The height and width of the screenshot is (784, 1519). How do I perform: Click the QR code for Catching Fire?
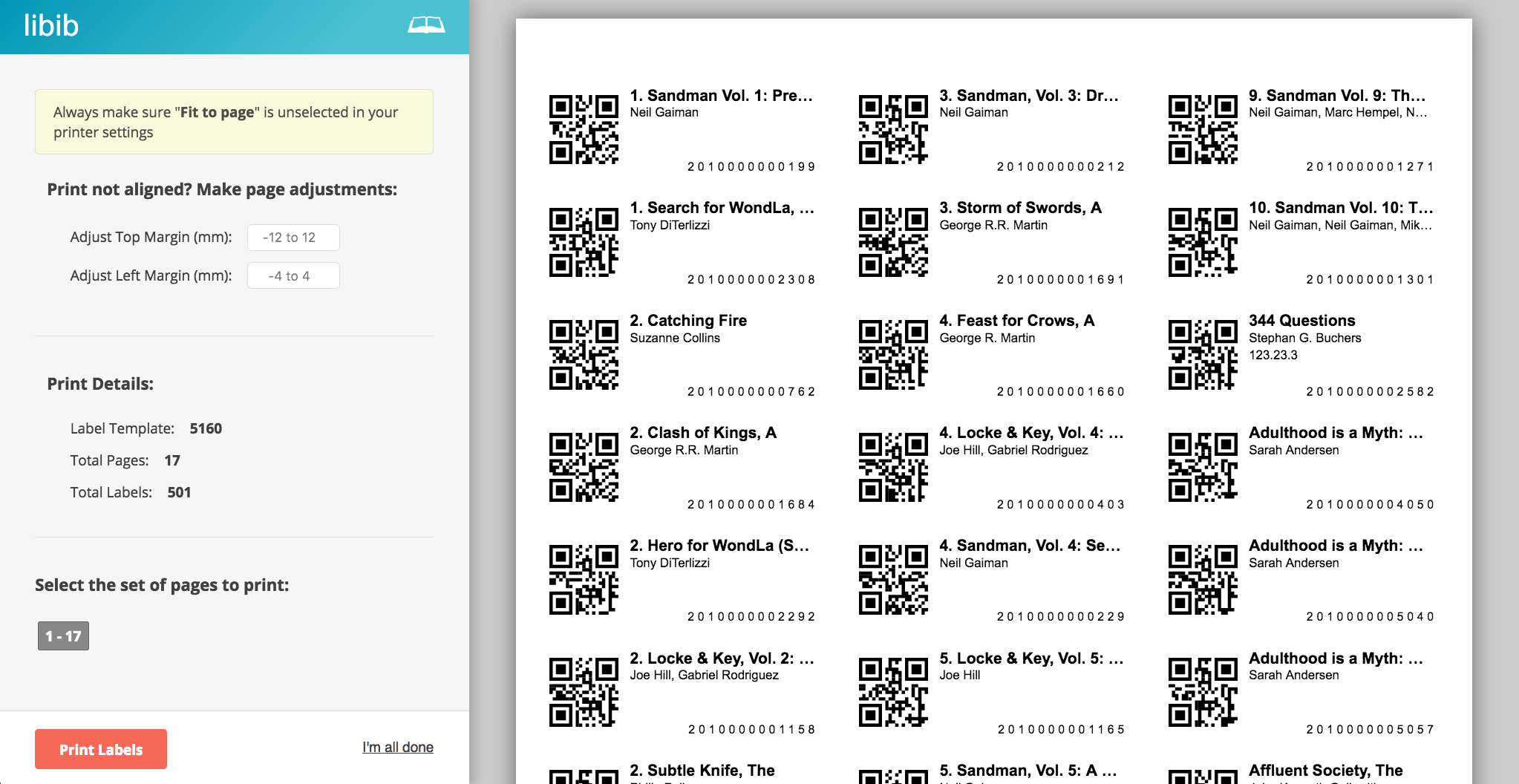pyautogui.click(x=584, y=355)
